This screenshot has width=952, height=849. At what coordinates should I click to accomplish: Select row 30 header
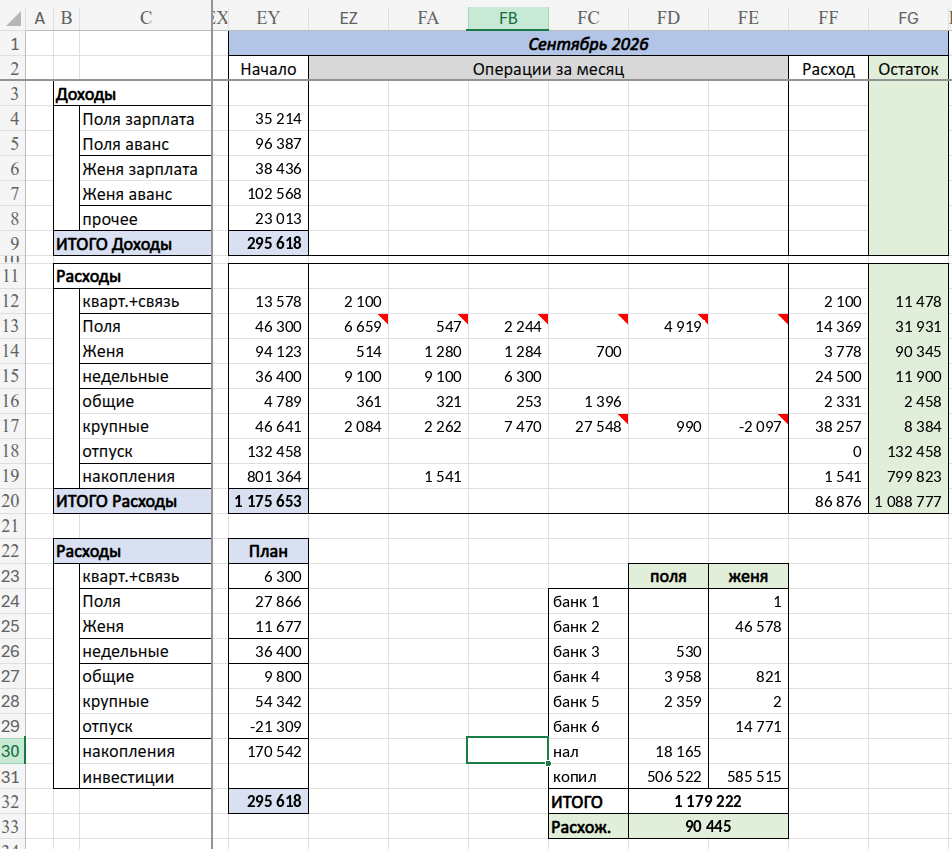12,751
